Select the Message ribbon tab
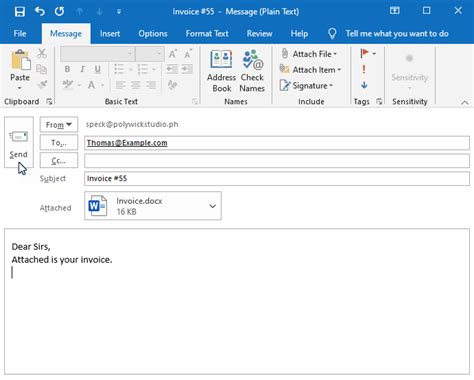This screenshot has width=474, height=380. (66, 34)
